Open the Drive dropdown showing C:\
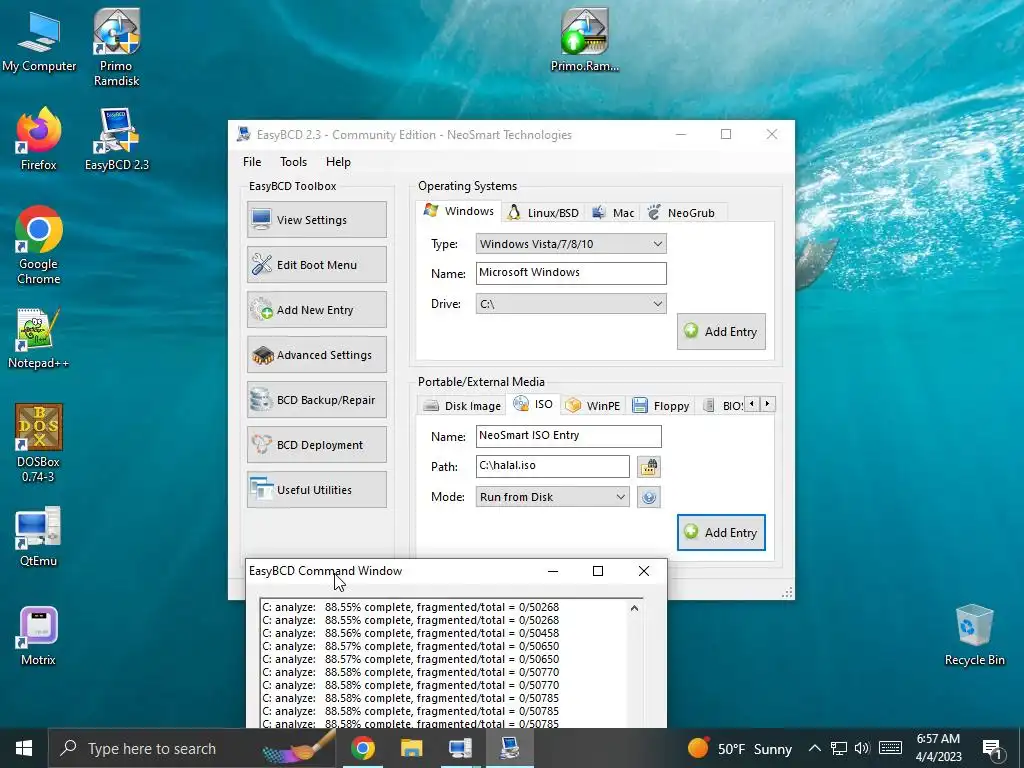 point(571,304)
